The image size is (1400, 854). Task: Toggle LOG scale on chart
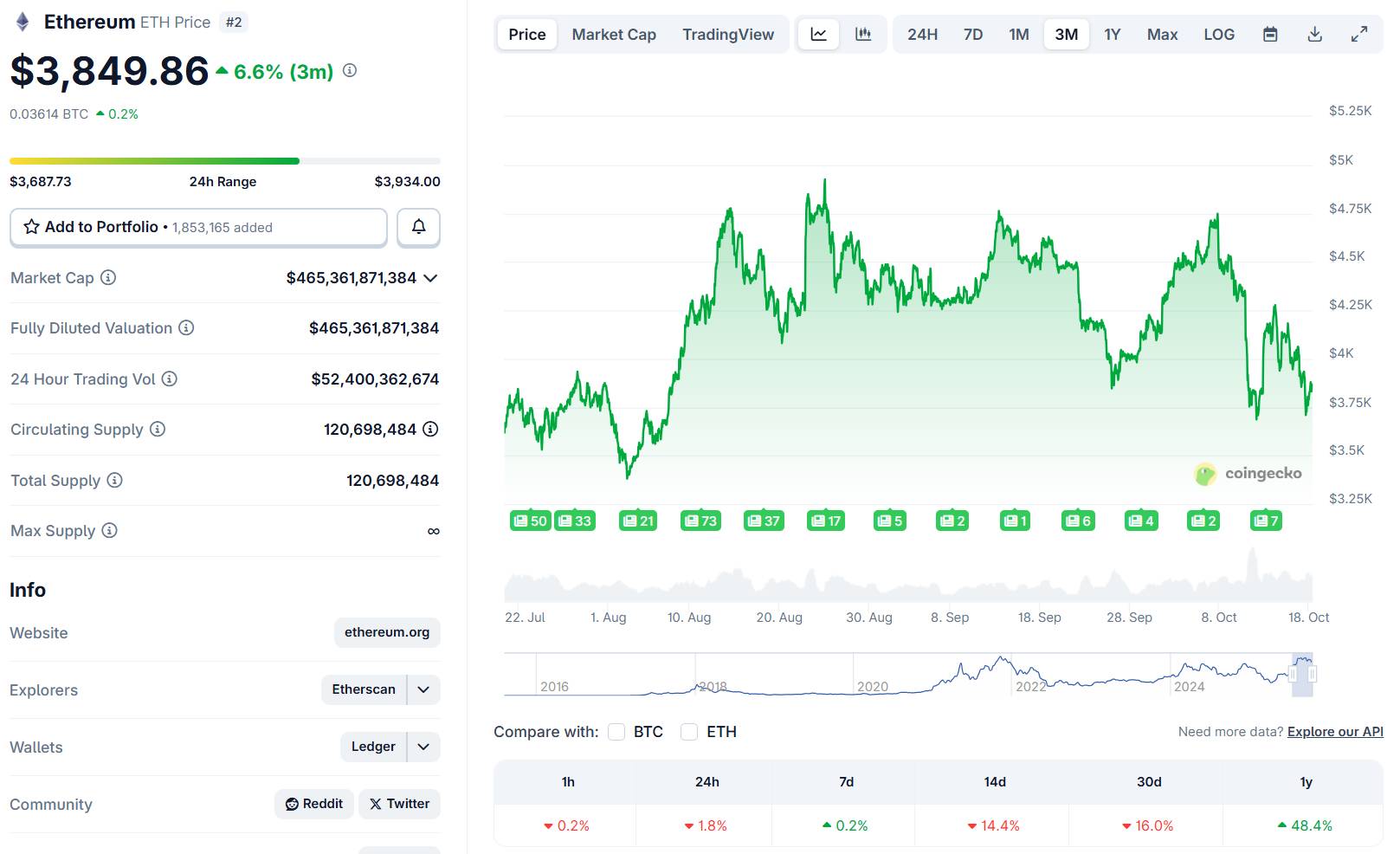pyautogui.click(x=1219, y=35)
